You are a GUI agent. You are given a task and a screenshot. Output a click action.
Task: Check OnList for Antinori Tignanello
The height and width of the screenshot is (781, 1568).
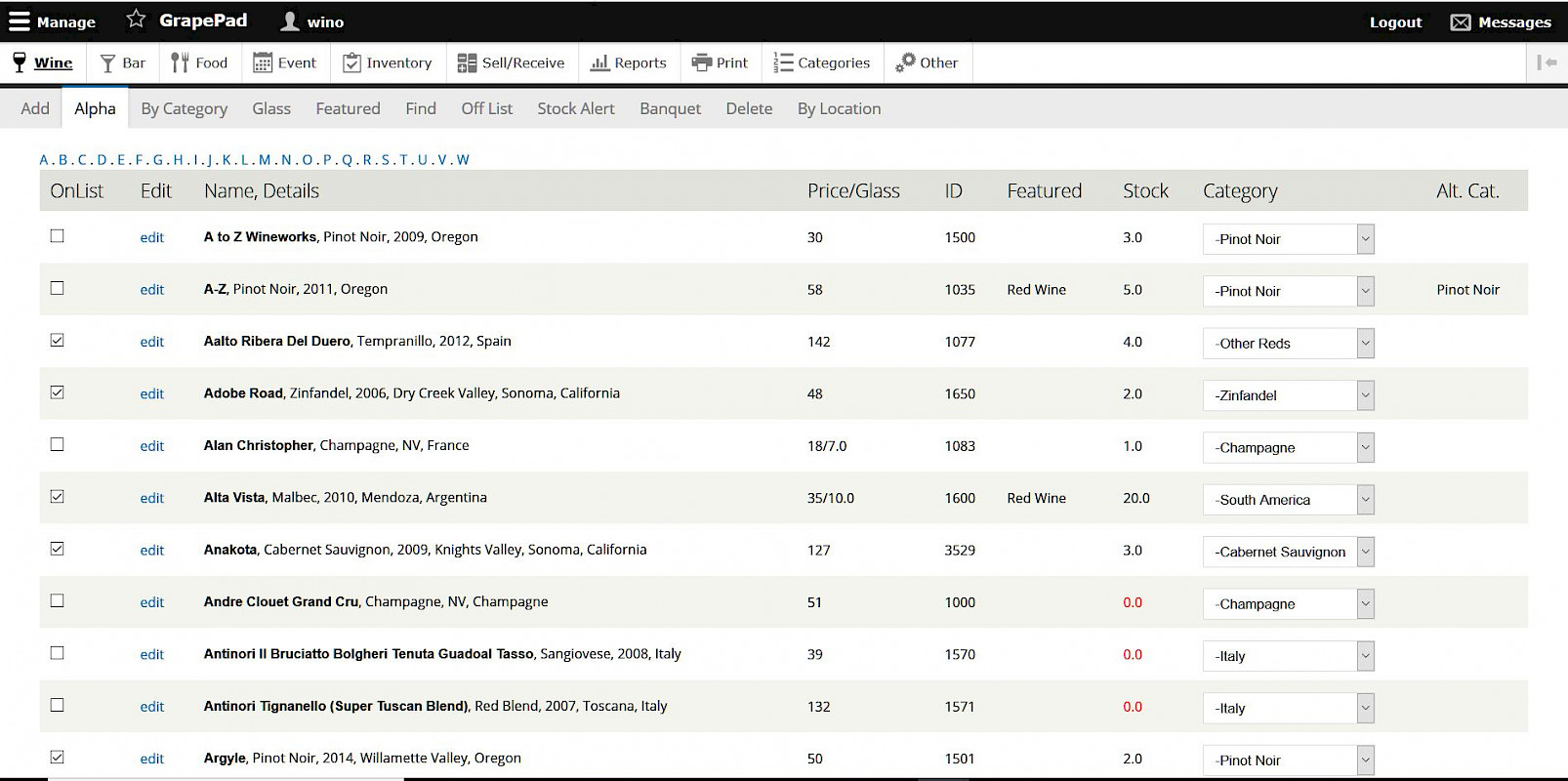(57, 705)
